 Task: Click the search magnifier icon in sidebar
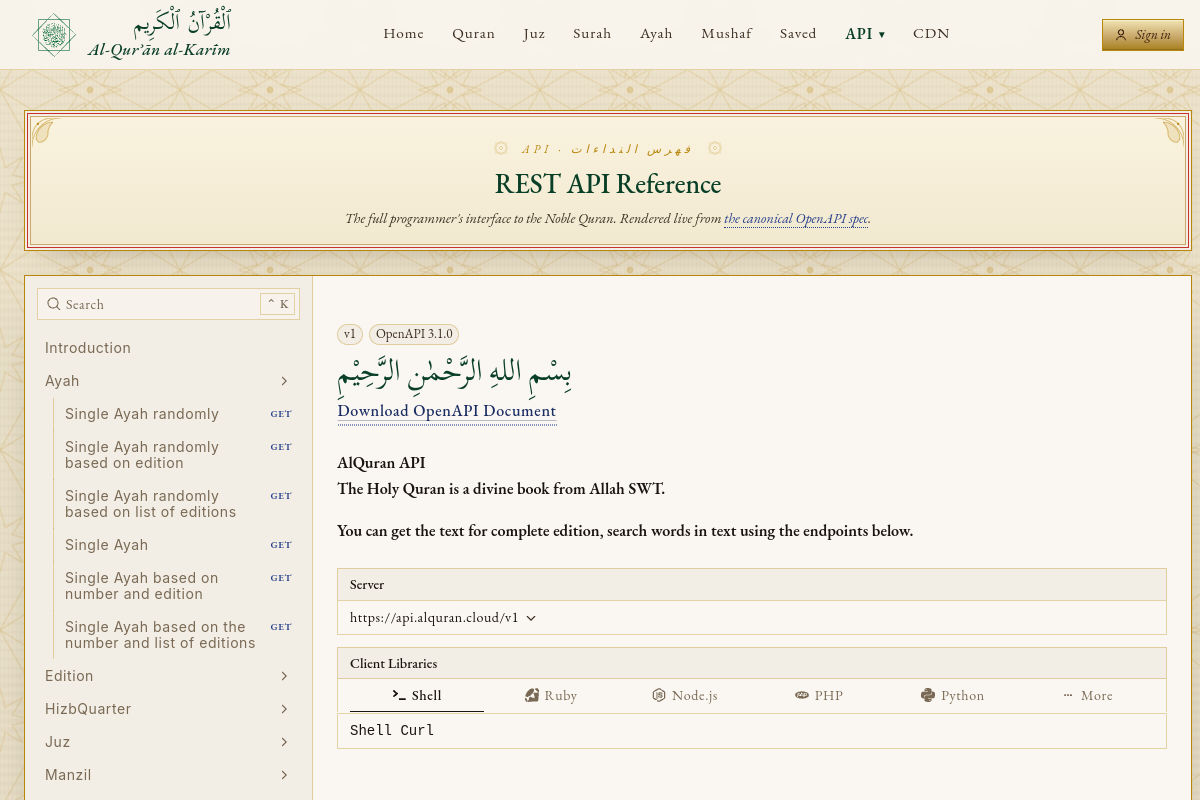[x=54, y=304]
